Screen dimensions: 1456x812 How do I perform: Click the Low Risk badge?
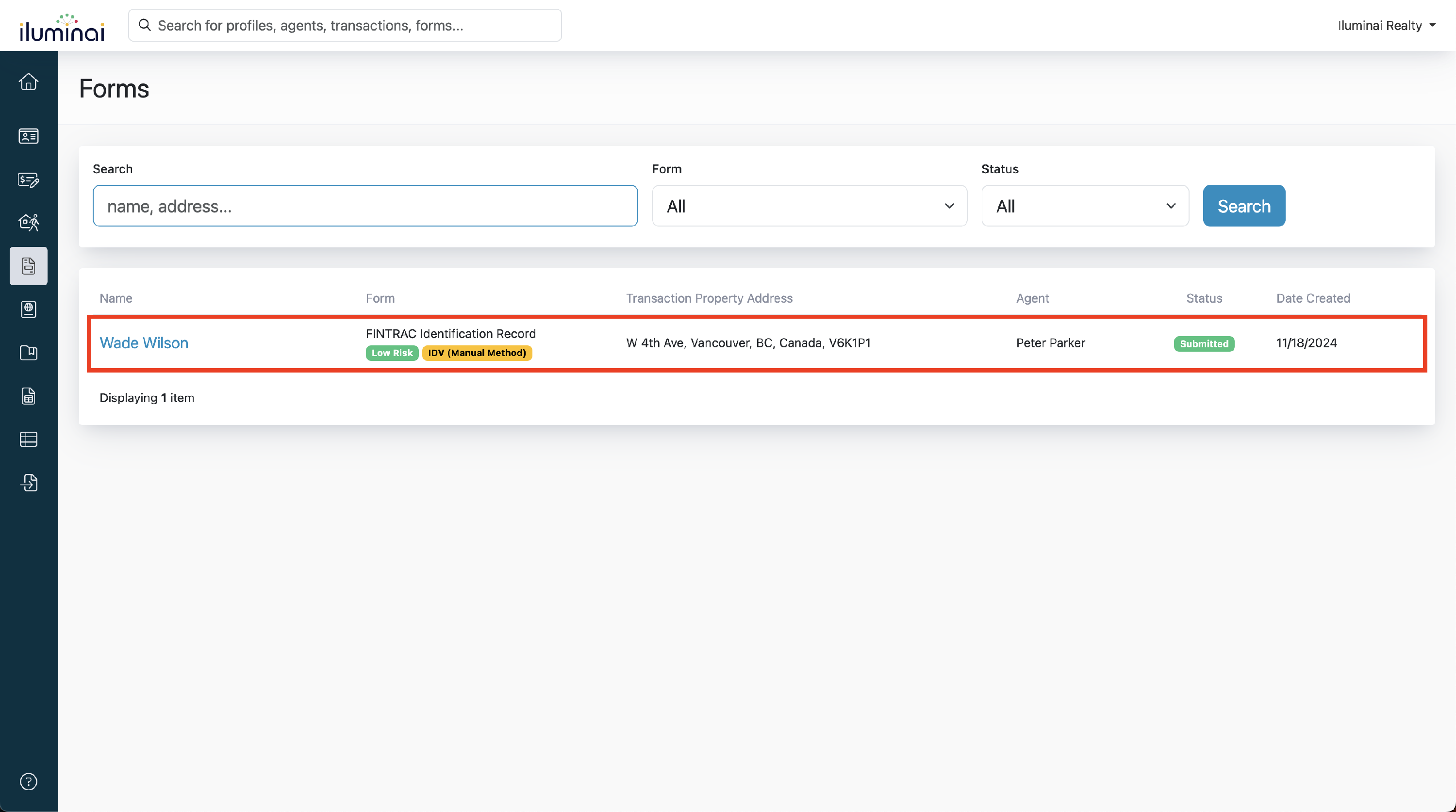pyautogui.click(x=392, y=353)
